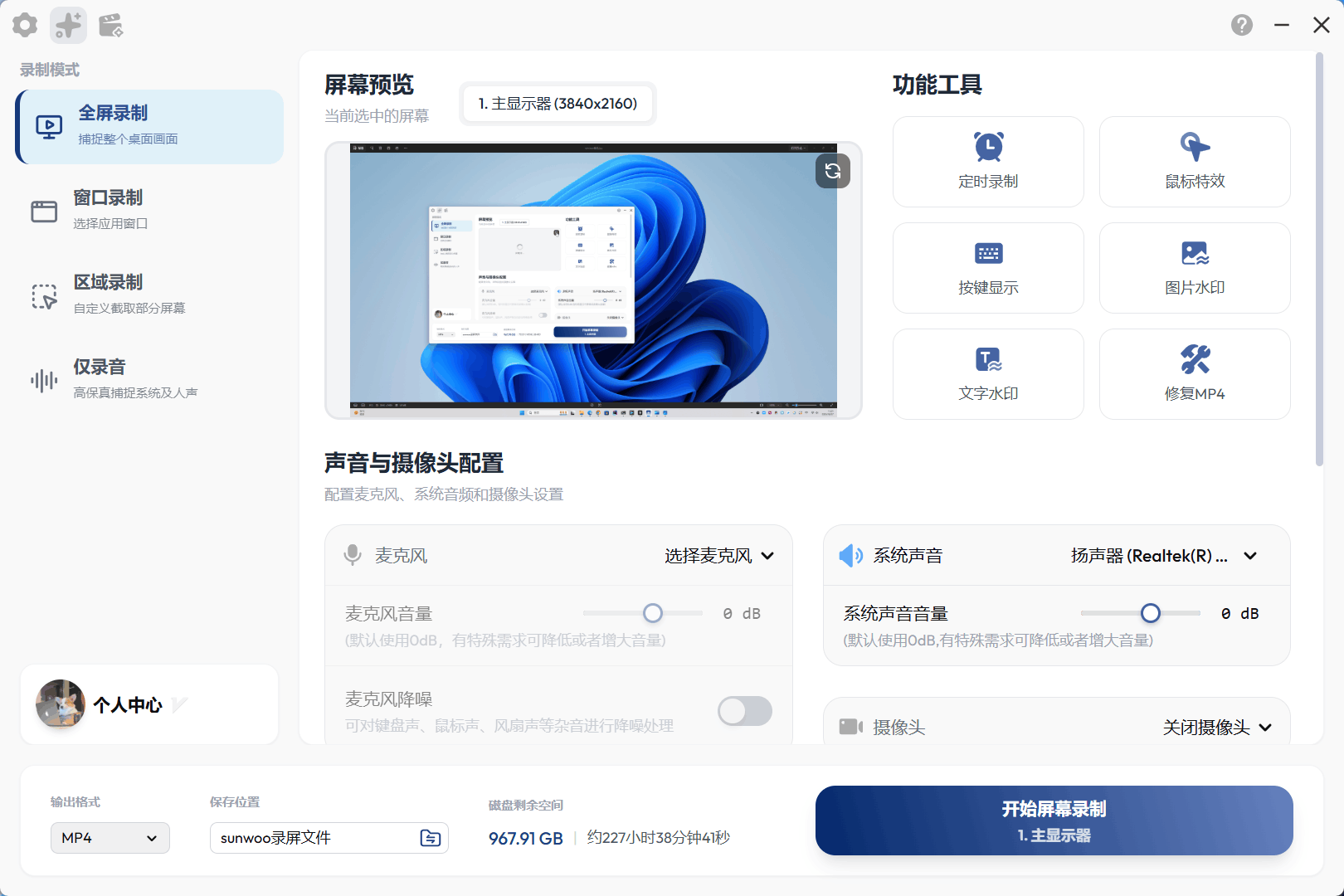Screen dimensions: 1344x896
Task: Click the 开始屏幕录制 button
Action: point(1054,821)
